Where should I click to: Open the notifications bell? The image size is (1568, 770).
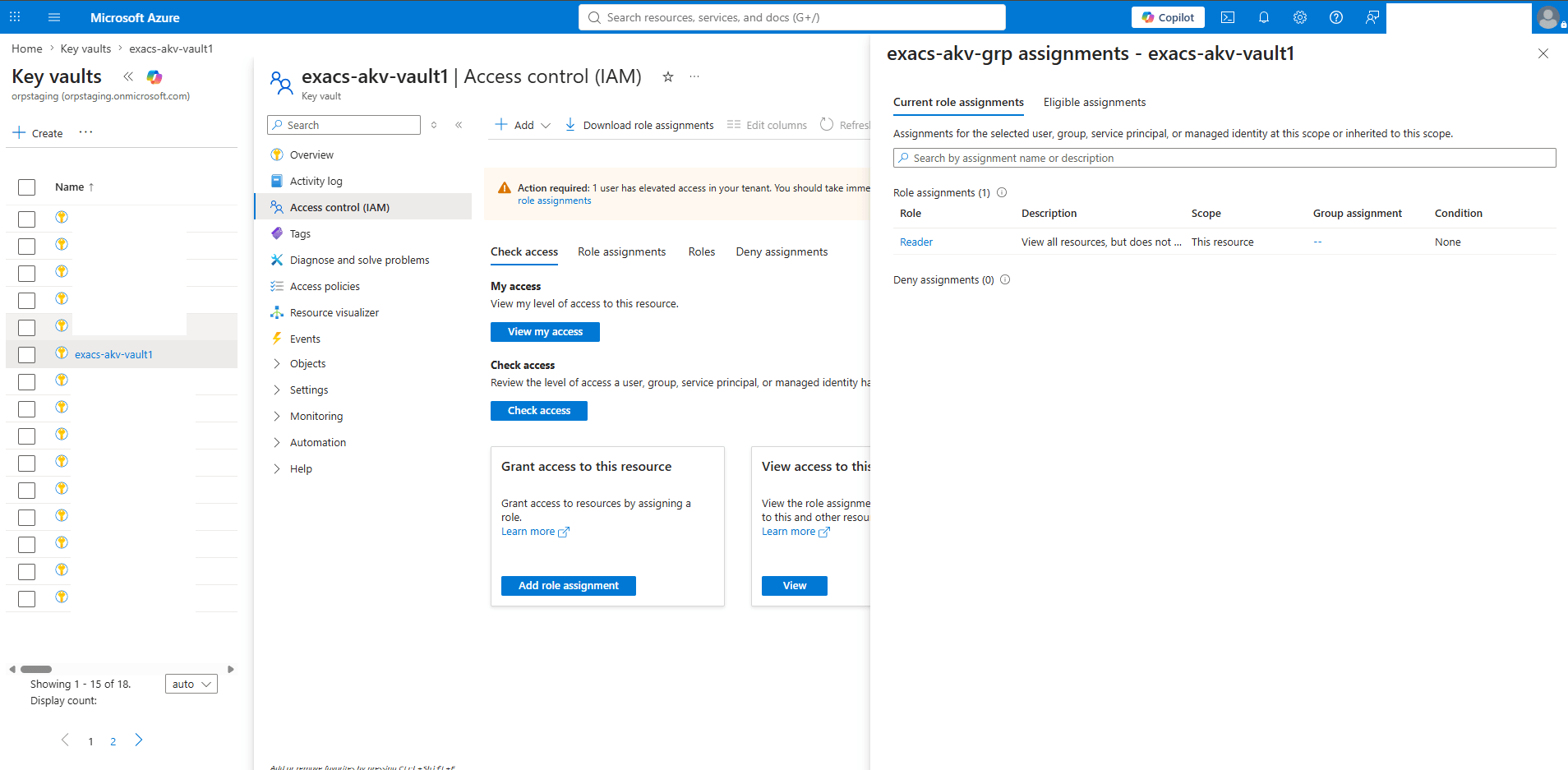click(x=1264, y=17)
